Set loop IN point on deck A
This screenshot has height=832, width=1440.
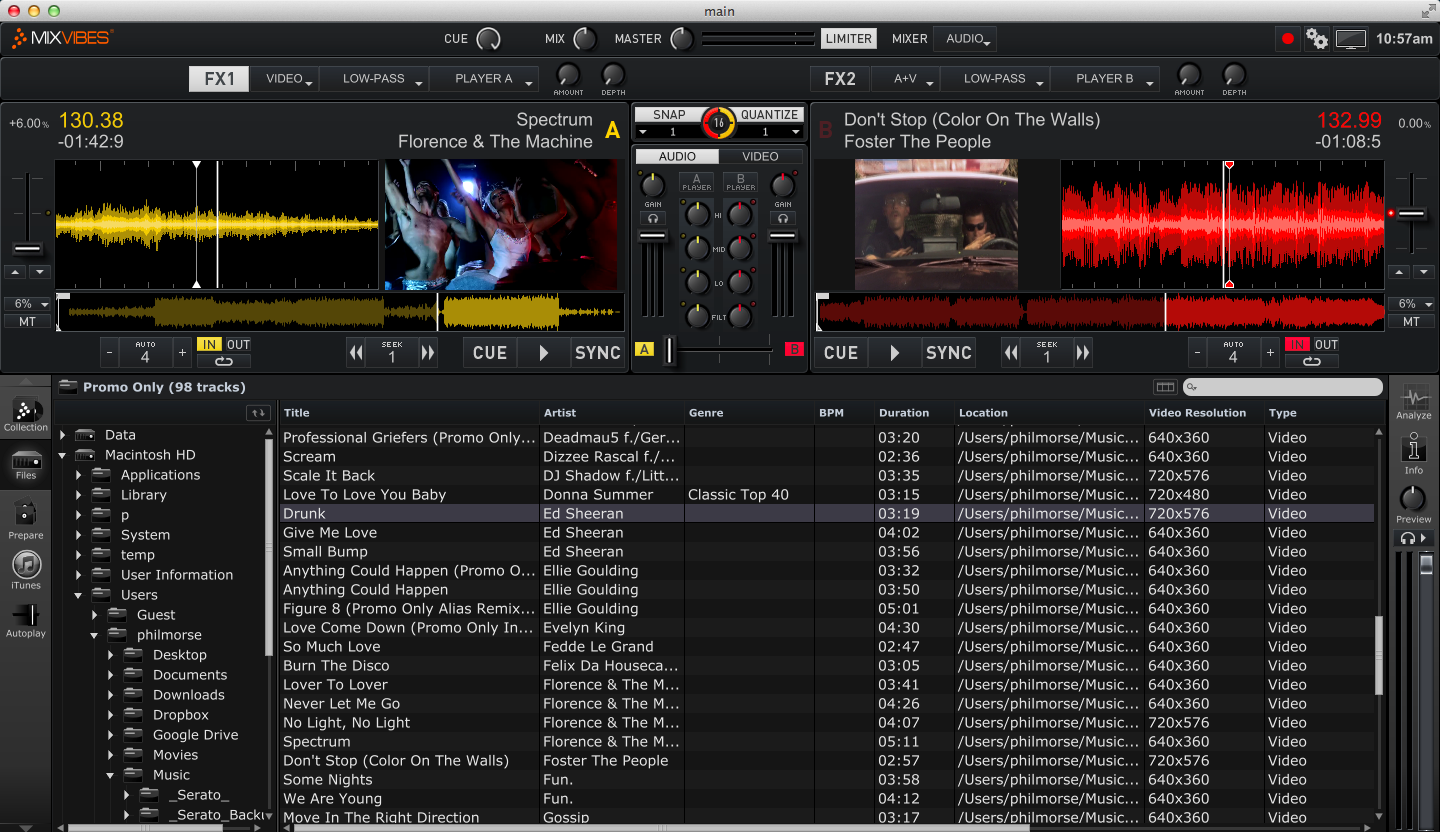210,345
